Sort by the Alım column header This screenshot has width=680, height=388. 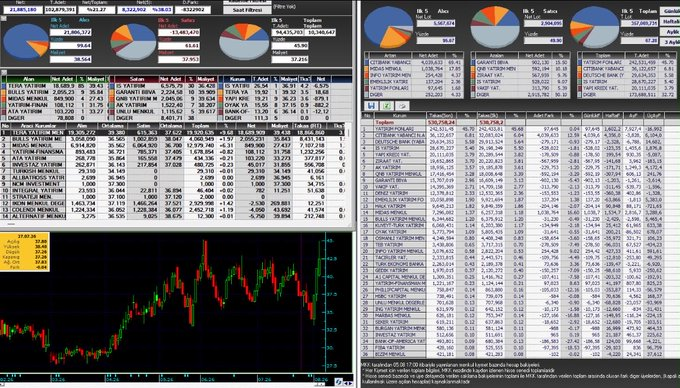click(x=82, y=126)
